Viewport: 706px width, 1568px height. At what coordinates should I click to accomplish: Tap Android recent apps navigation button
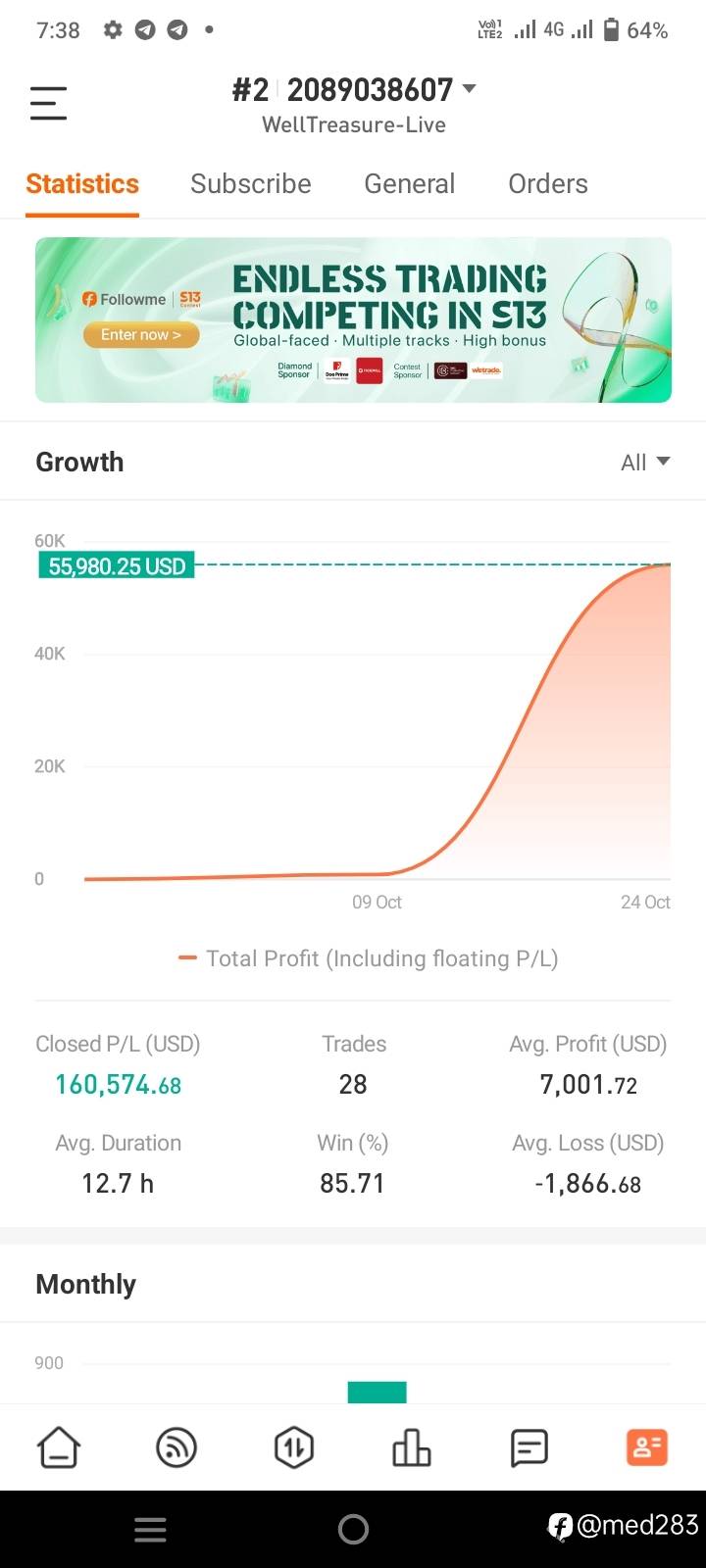click(150, 1529)
